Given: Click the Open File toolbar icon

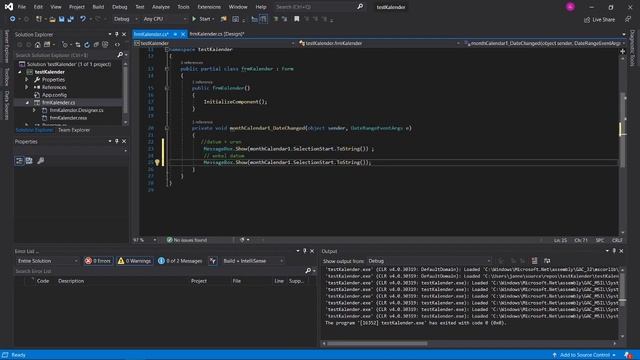Looking at the screenshot, I should click(52, 19).
